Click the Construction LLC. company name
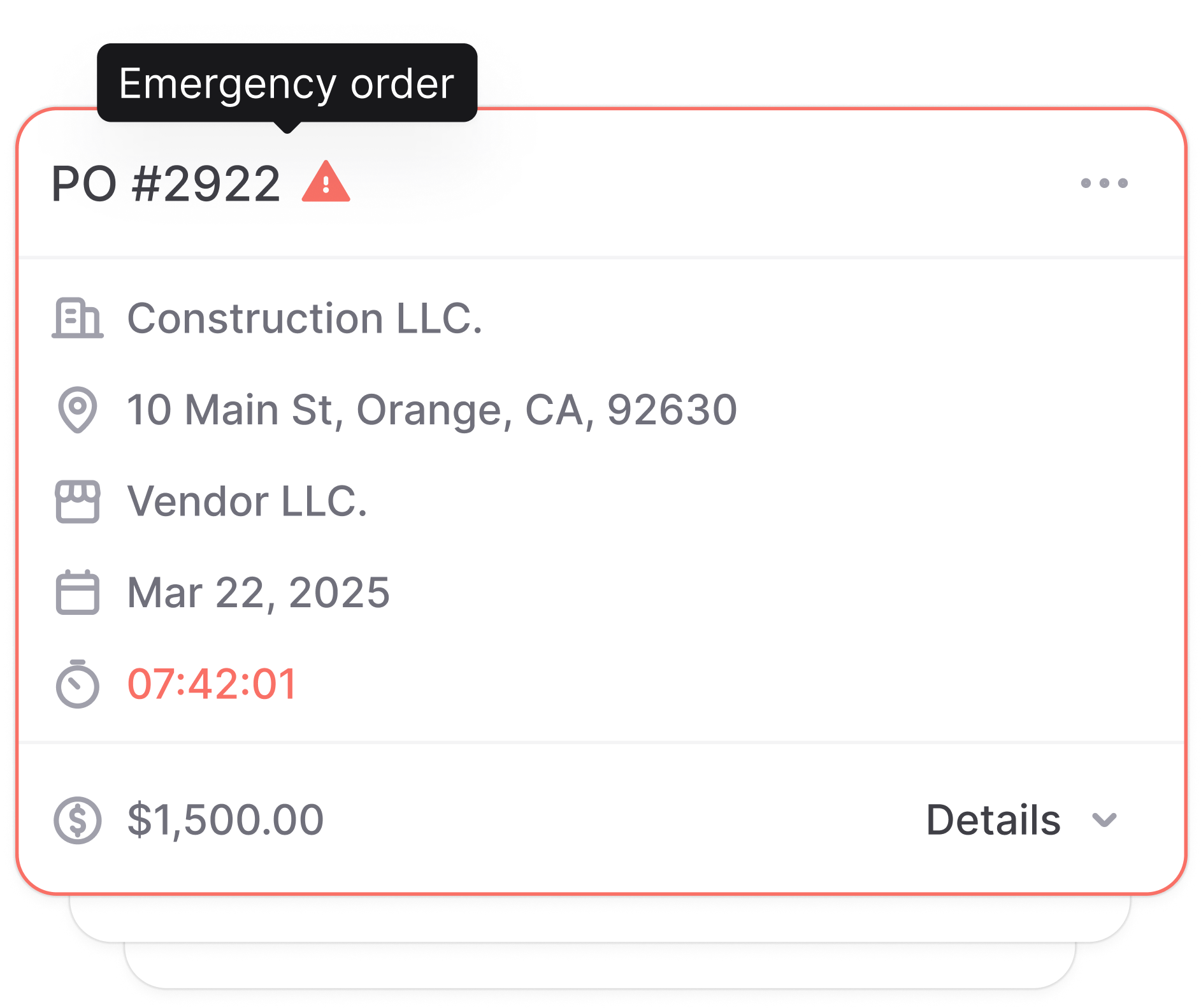Screen dimensions: 1201x1008 click(305, 318)
